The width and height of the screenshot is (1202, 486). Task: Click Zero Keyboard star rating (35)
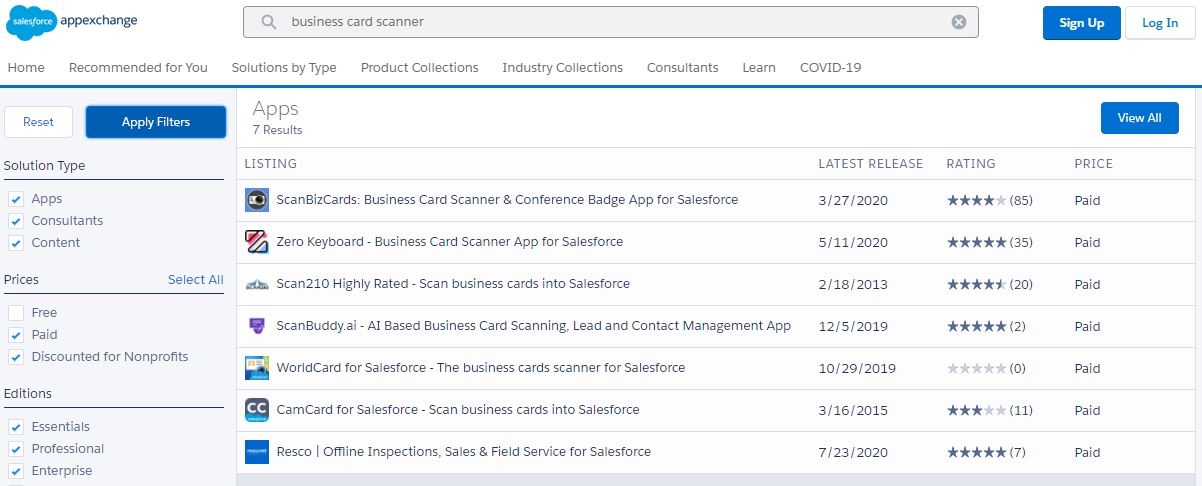[x=989, y=242]
